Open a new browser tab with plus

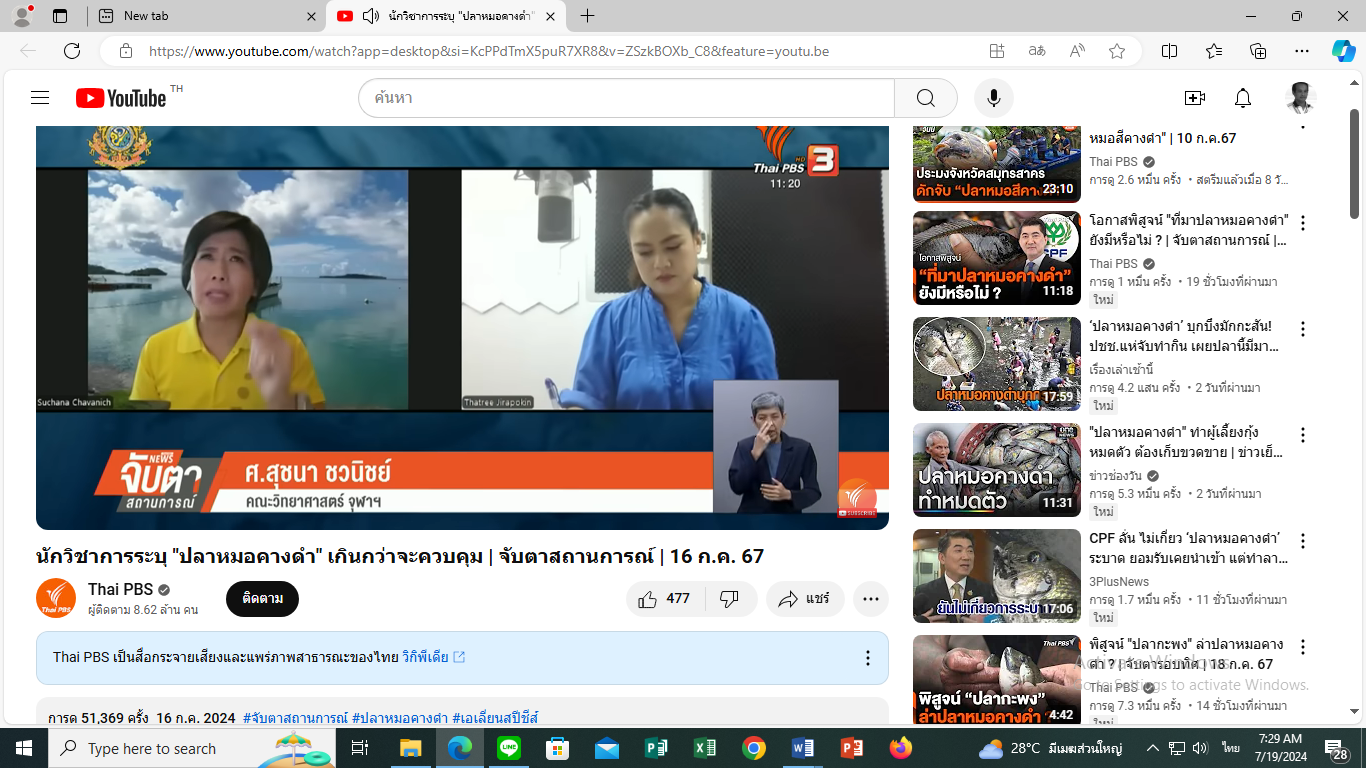point(587,16)
